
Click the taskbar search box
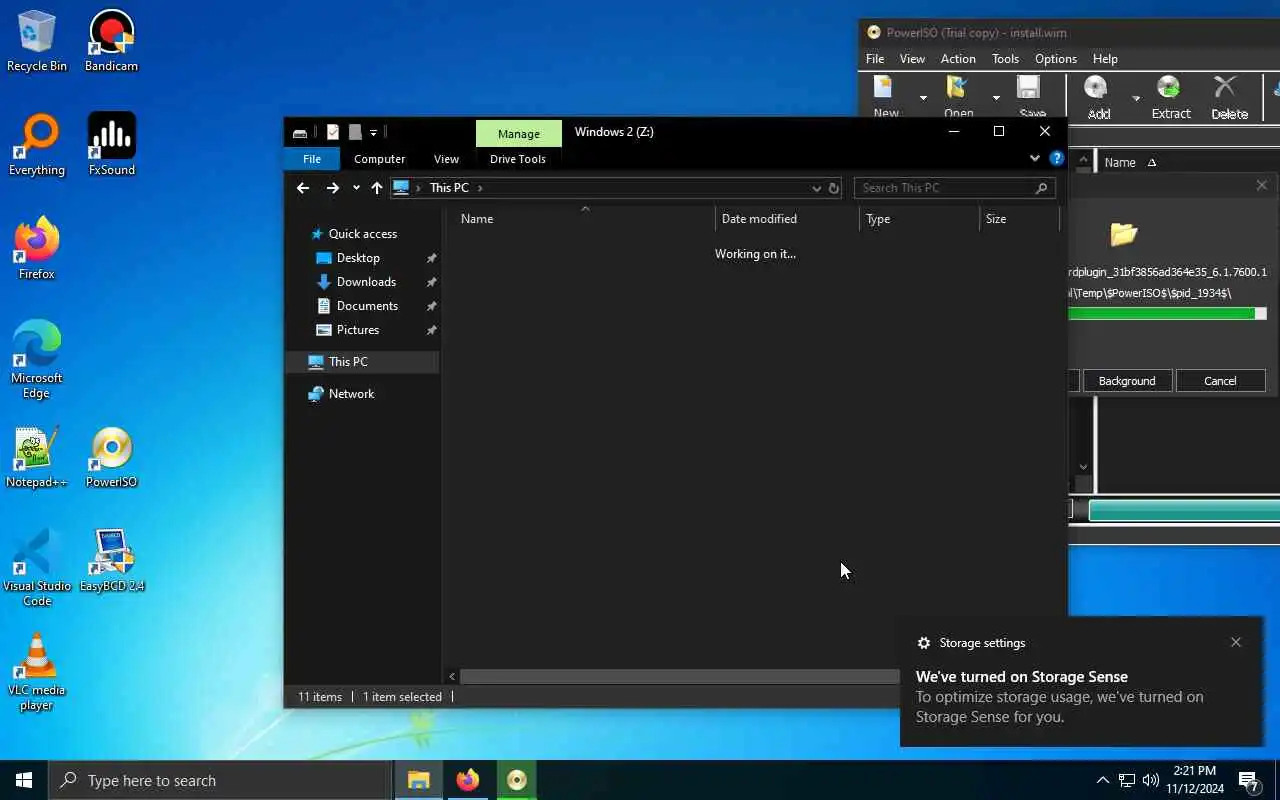pos(220,781)
